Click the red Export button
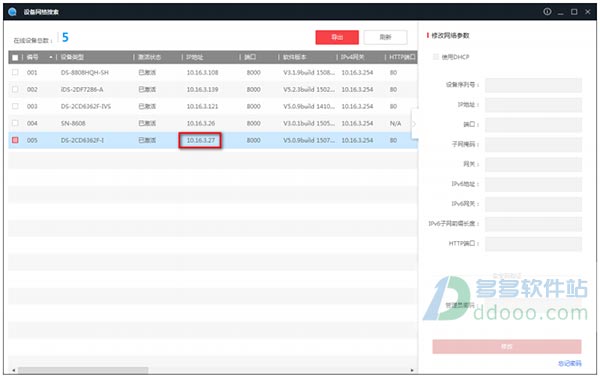 (337, 37)
